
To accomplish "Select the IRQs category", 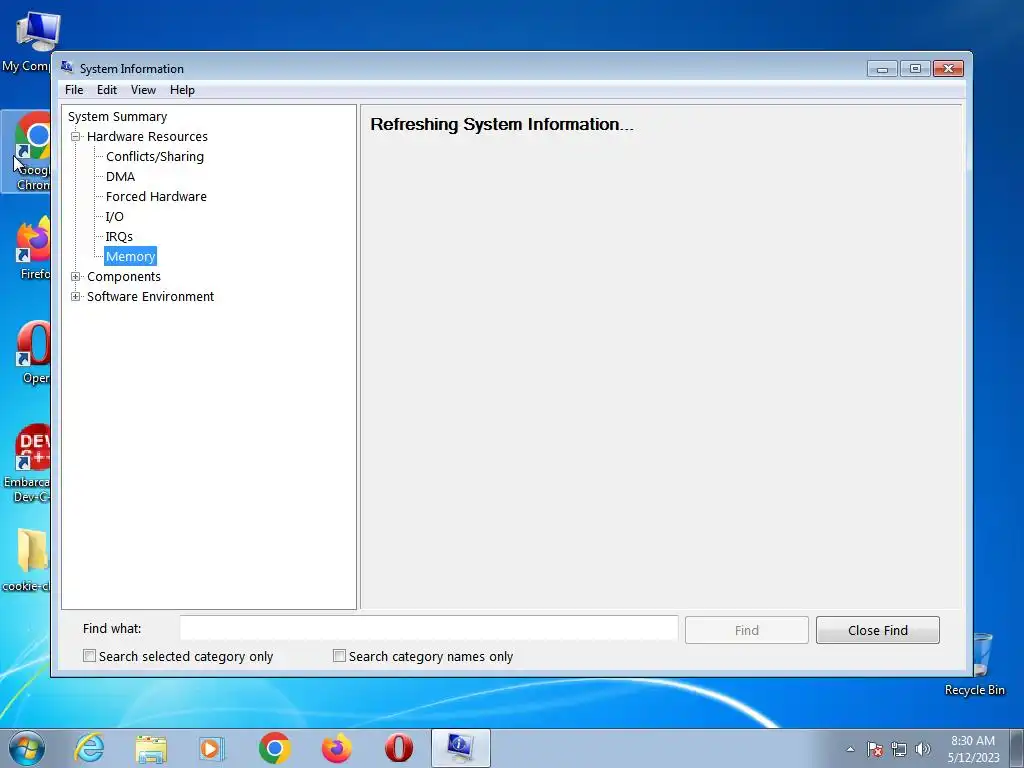I will click(x=119, y=236).
